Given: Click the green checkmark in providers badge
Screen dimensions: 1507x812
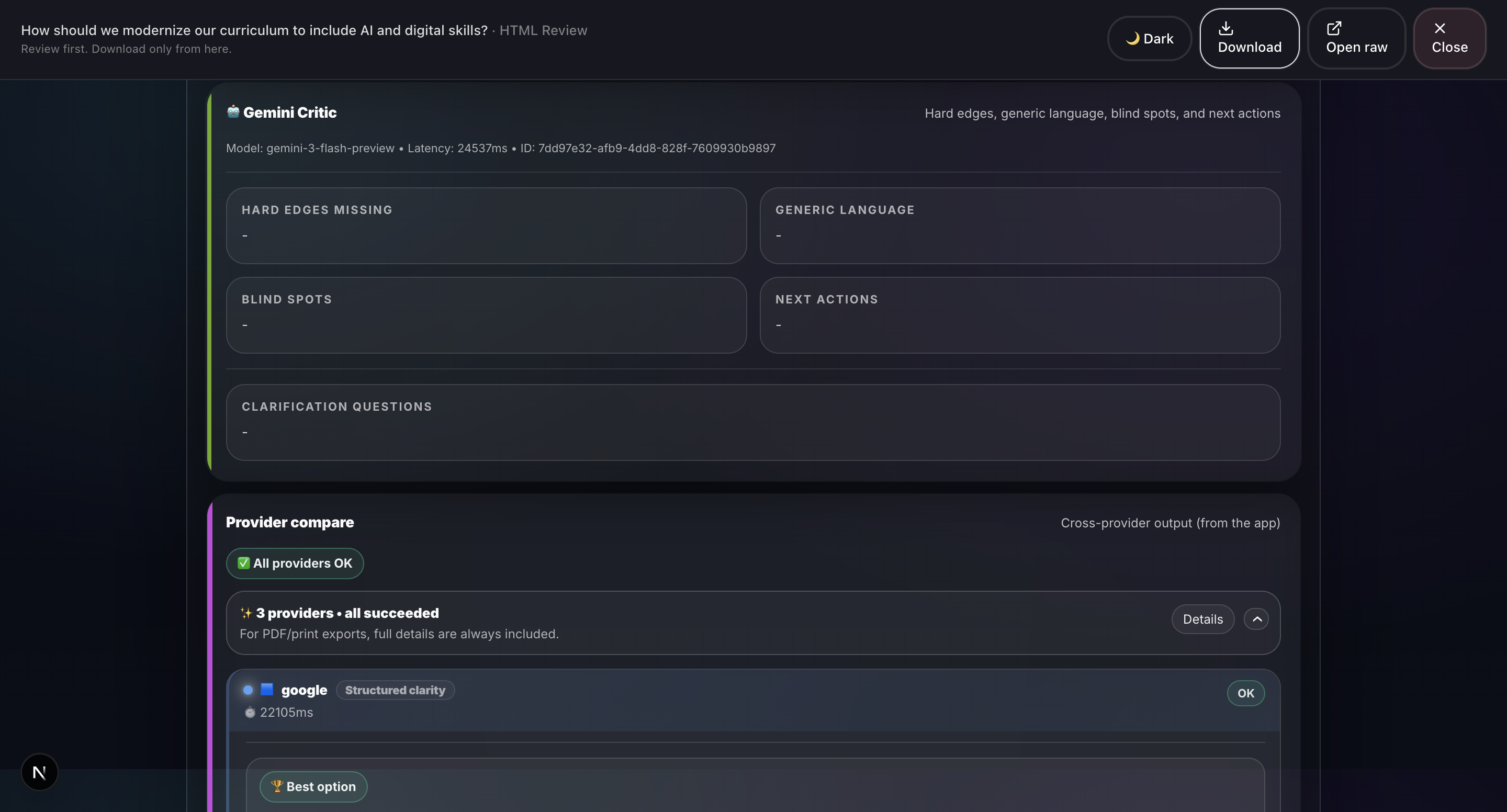Looking at the screenshot, I should (243, 563).
